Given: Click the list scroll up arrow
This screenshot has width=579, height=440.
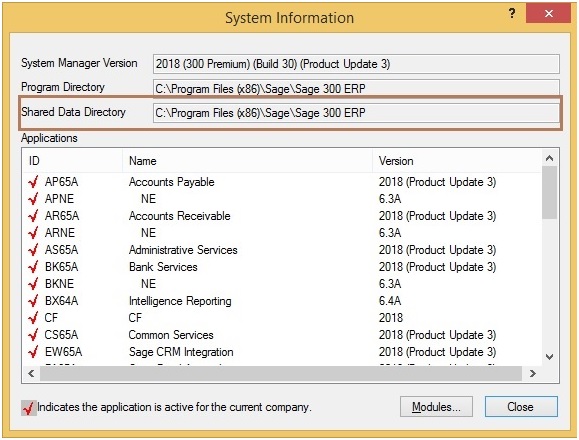Looking at the screenshot, I should pos(549,158).
